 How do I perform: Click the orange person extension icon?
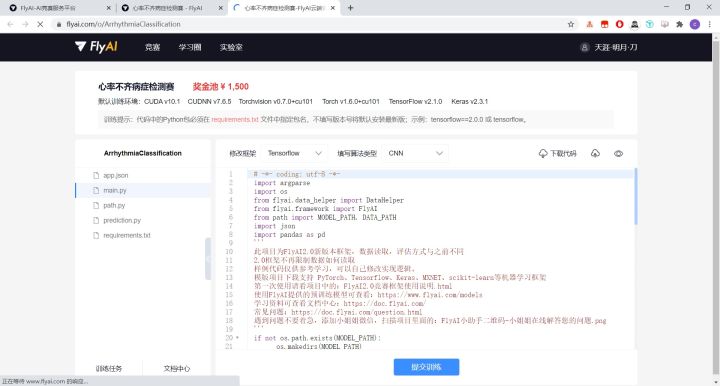click(590, 24)
